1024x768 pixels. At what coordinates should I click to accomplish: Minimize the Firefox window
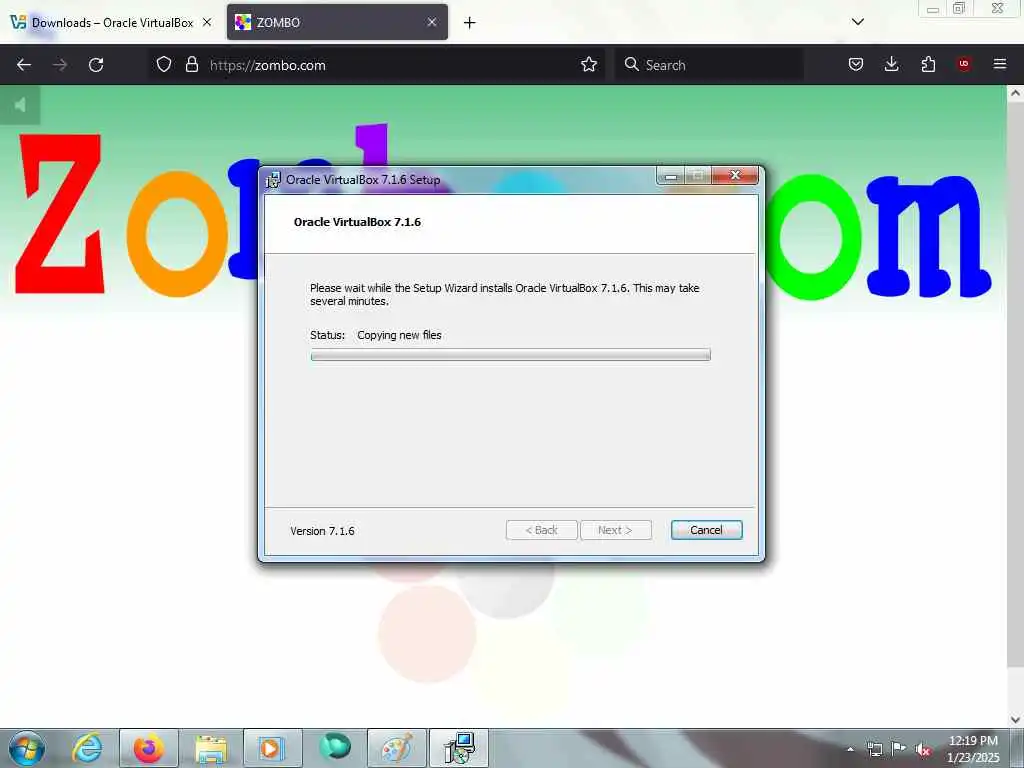pyautogui.click(x=933, y=9)
